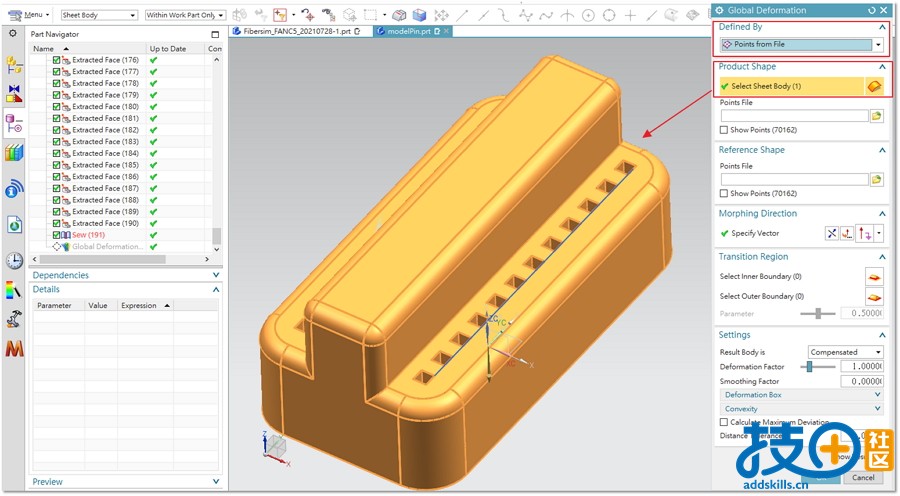Uncheck Extracted Face (176) checkbox

(56, 60)
